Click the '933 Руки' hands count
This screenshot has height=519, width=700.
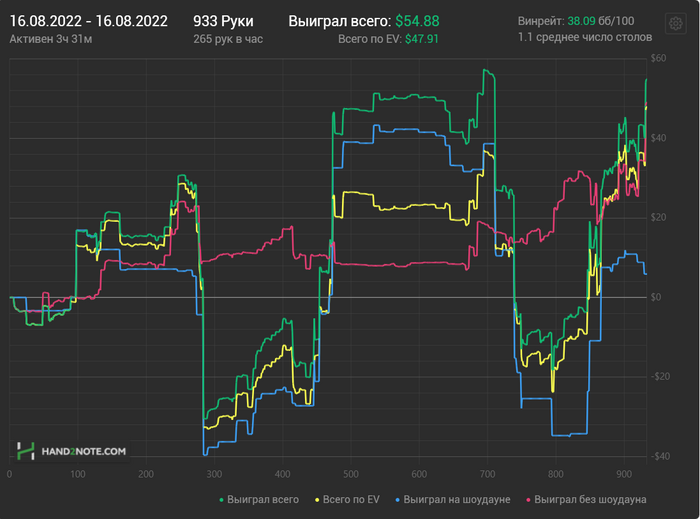click(x=223, y=21)
